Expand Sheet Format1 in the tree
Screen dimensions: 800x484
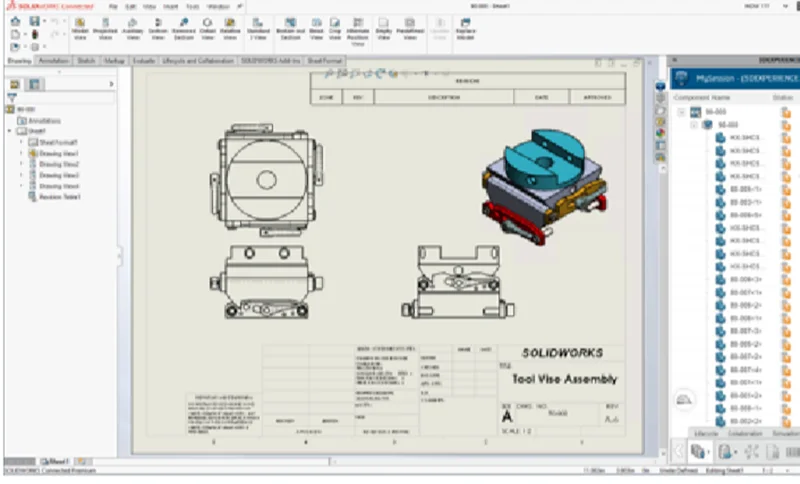coord(21,142)
